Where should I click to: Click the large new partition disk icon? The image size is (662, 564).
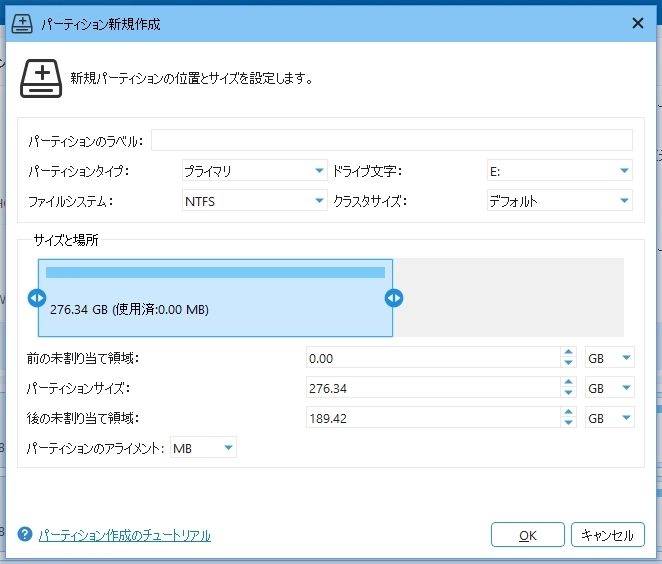41,79
